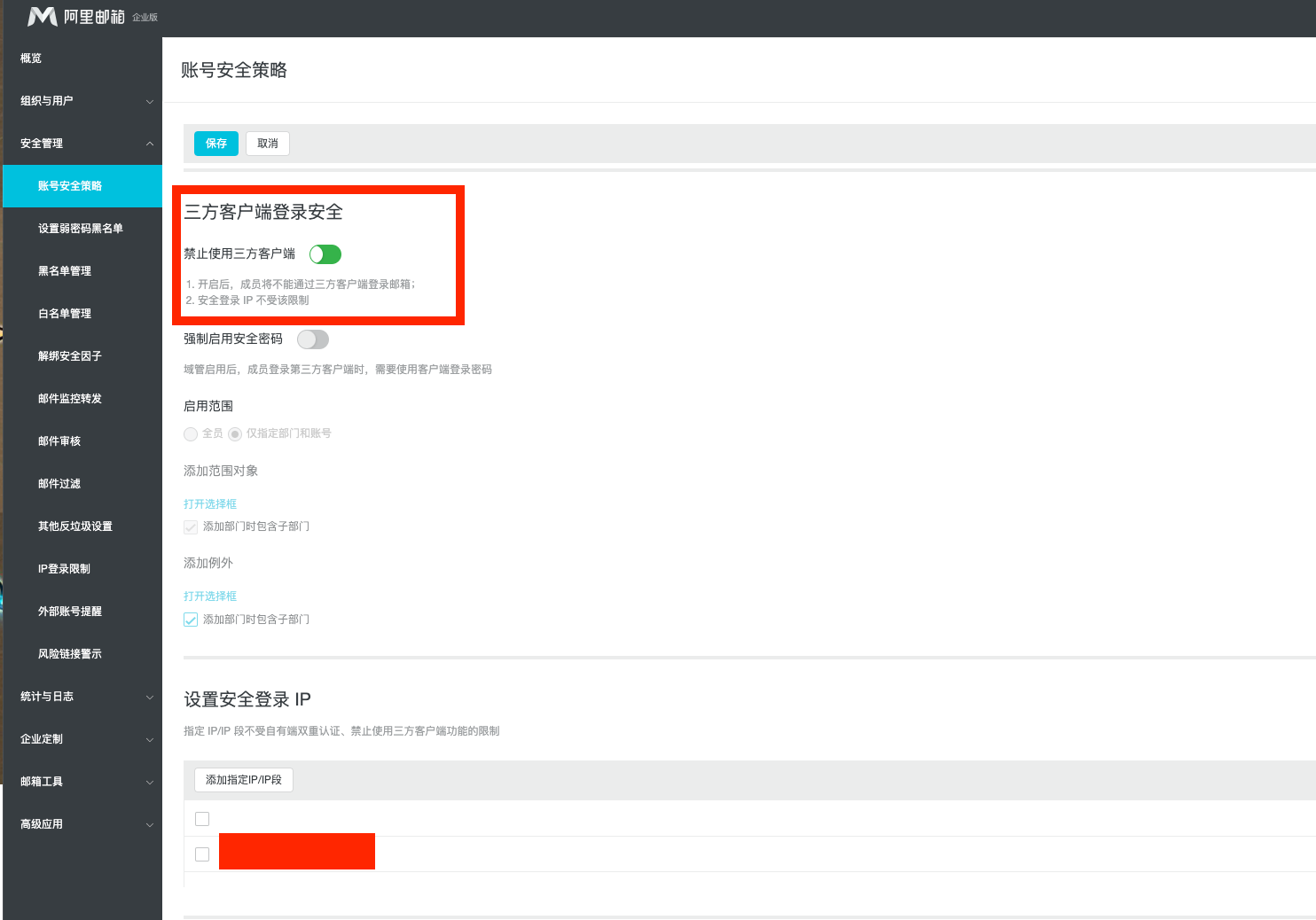Click the 添加指定IP/IP段 button
Image resolution: width=1316 pixels, height=920 pixels.
click(243, 780)
